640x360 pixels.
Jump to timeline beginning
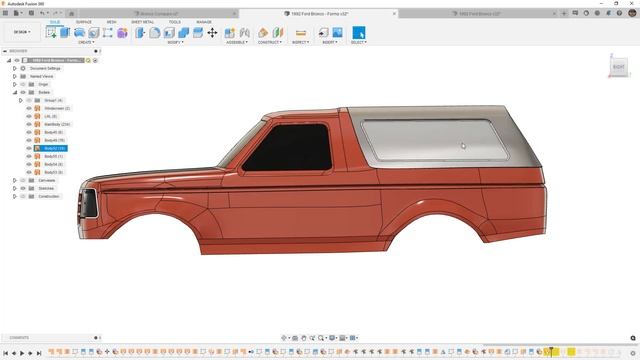click(x=6, y=353)
